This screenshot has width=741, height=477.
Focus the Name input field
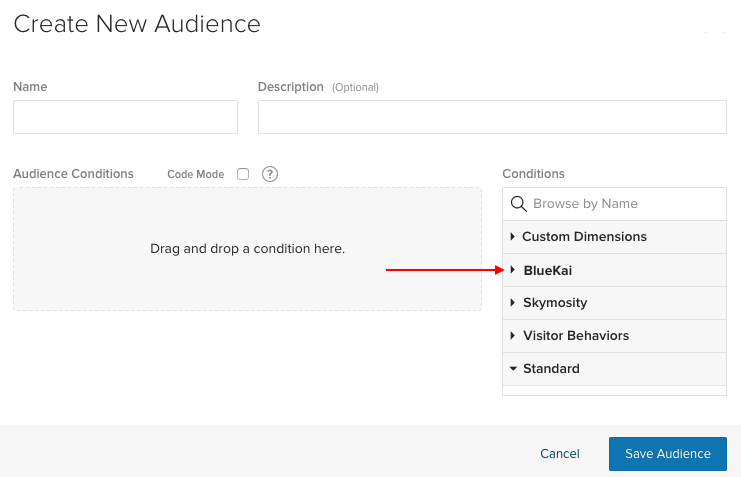[125, 117]
